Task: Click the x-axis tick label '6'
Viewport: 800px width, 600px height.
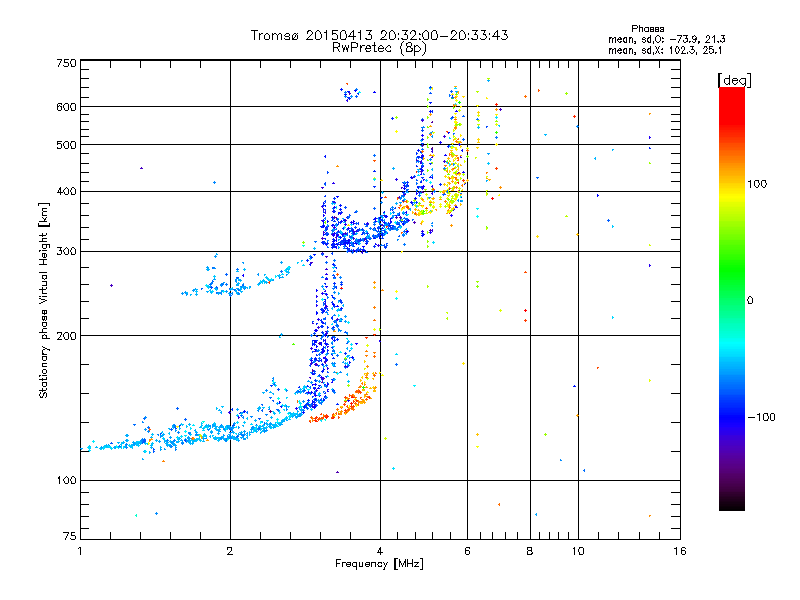Action: [467, 551]
